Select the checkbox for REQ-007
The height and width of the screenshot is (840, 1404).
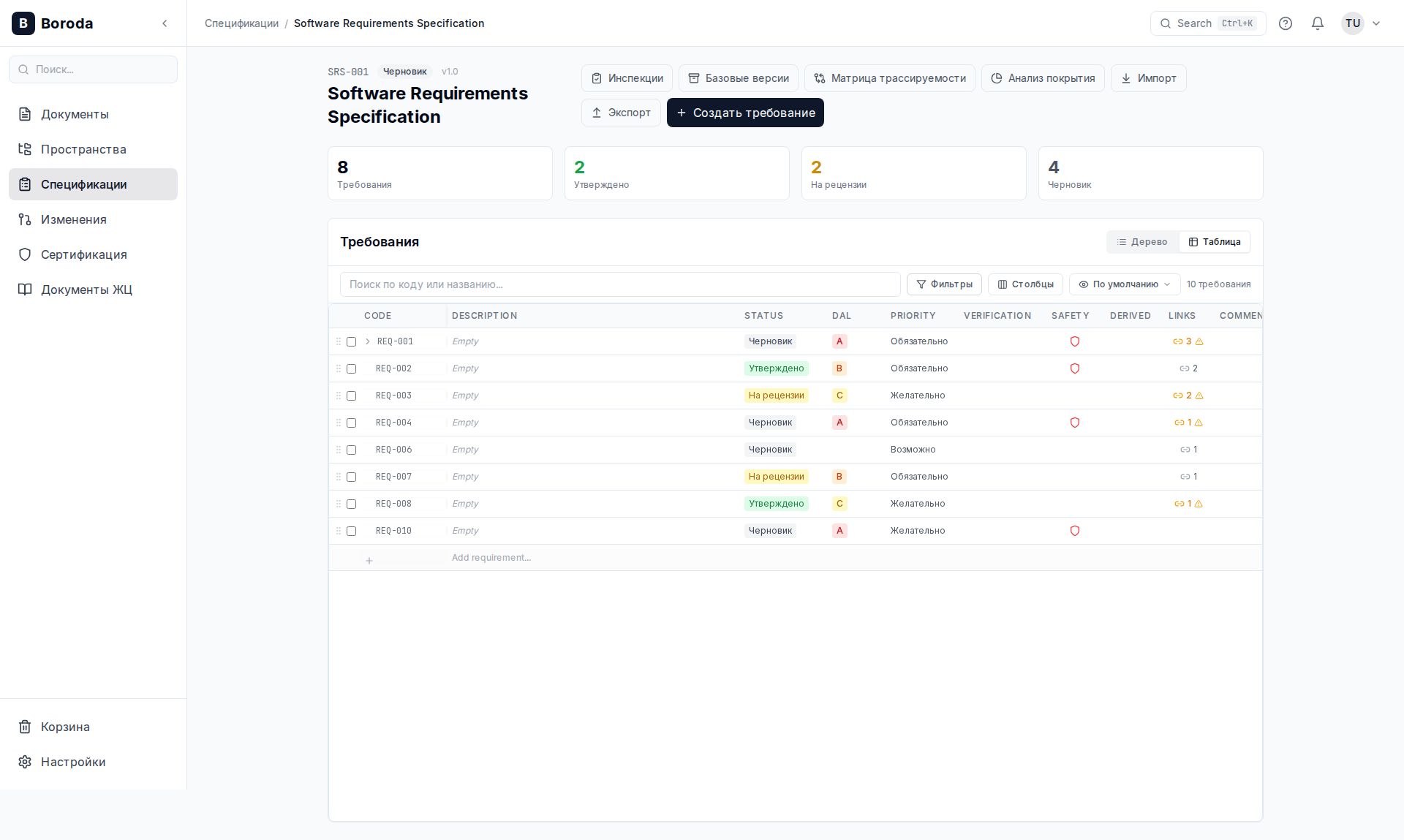click(x=351, y=477)
